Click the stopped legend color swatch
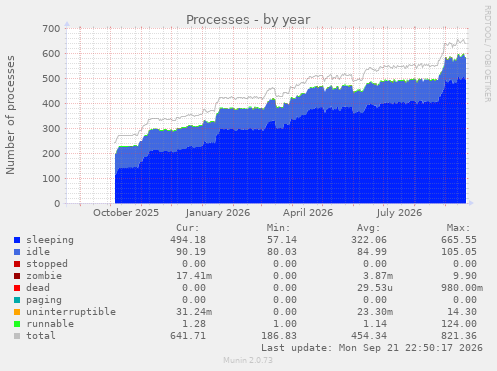 coord(17,264)
